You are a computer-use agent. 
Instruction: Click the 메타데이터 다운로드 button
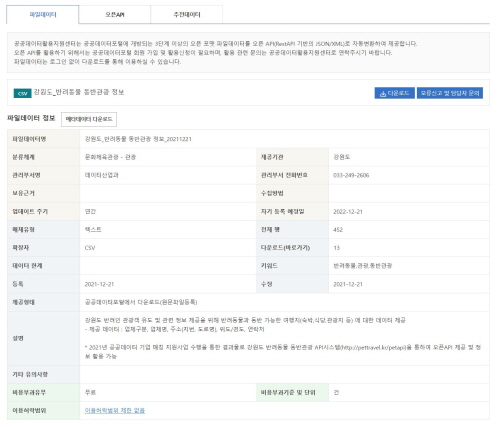tap(89, 119)
